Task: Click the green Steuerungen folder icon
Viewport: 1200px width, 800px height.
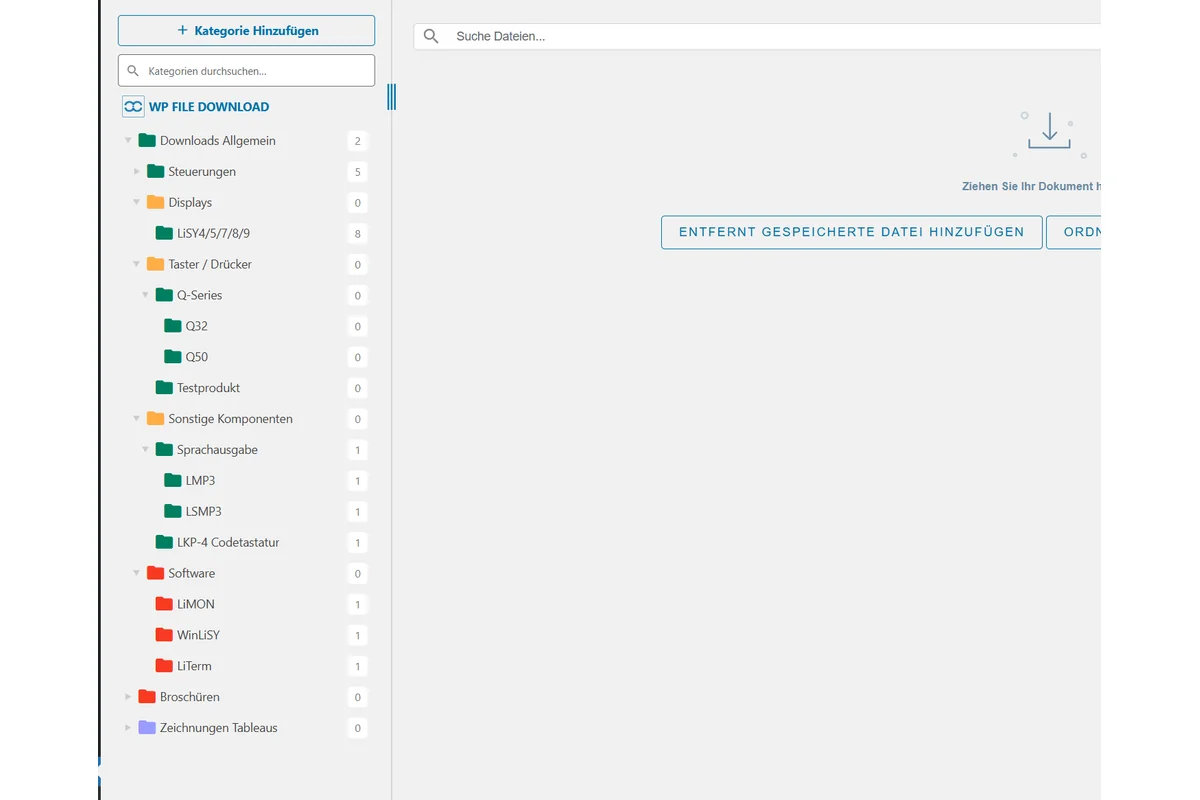Action: [155, 172]
